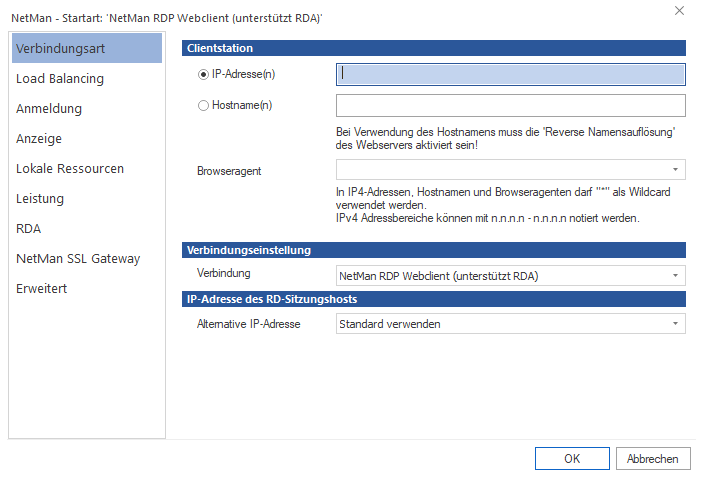Switch to the Load Balancing page
The image size is (703, 482).
(x=60, y=79)
